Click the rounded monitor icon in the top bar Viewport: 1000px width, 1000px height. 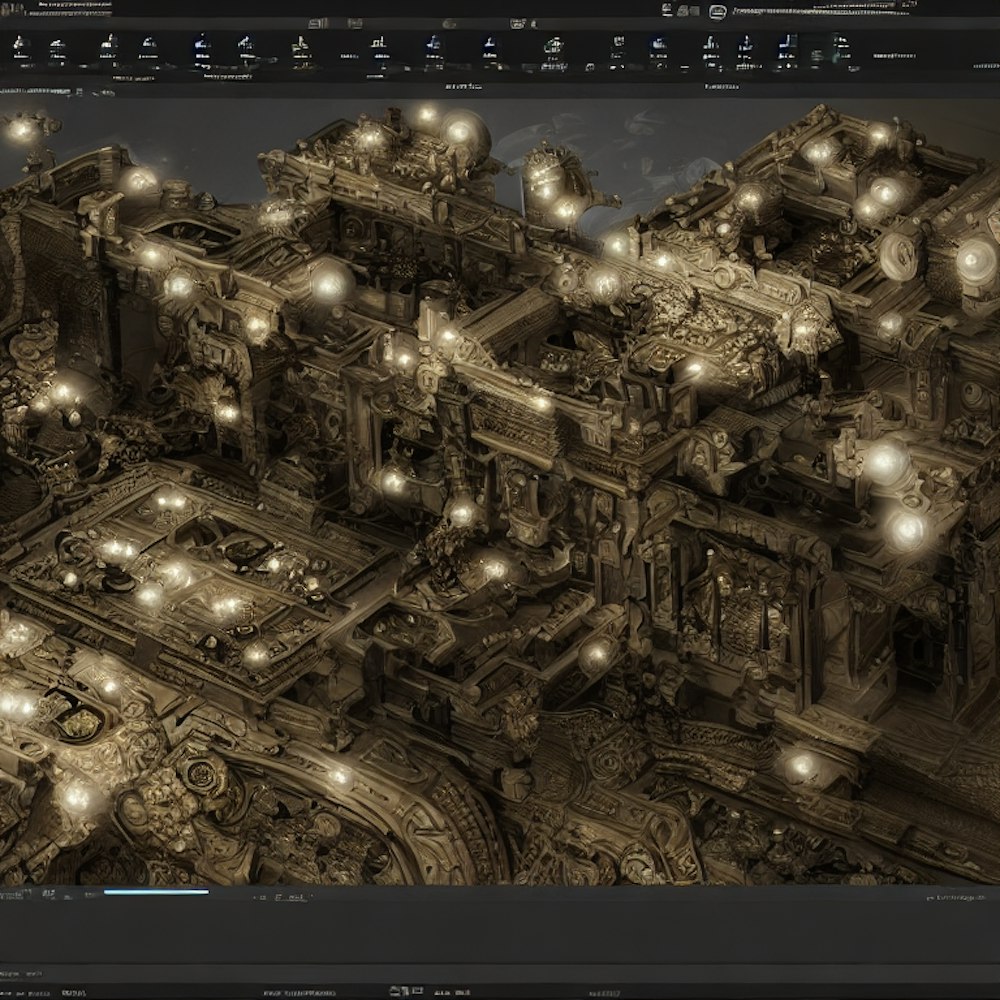click(717, 11)
